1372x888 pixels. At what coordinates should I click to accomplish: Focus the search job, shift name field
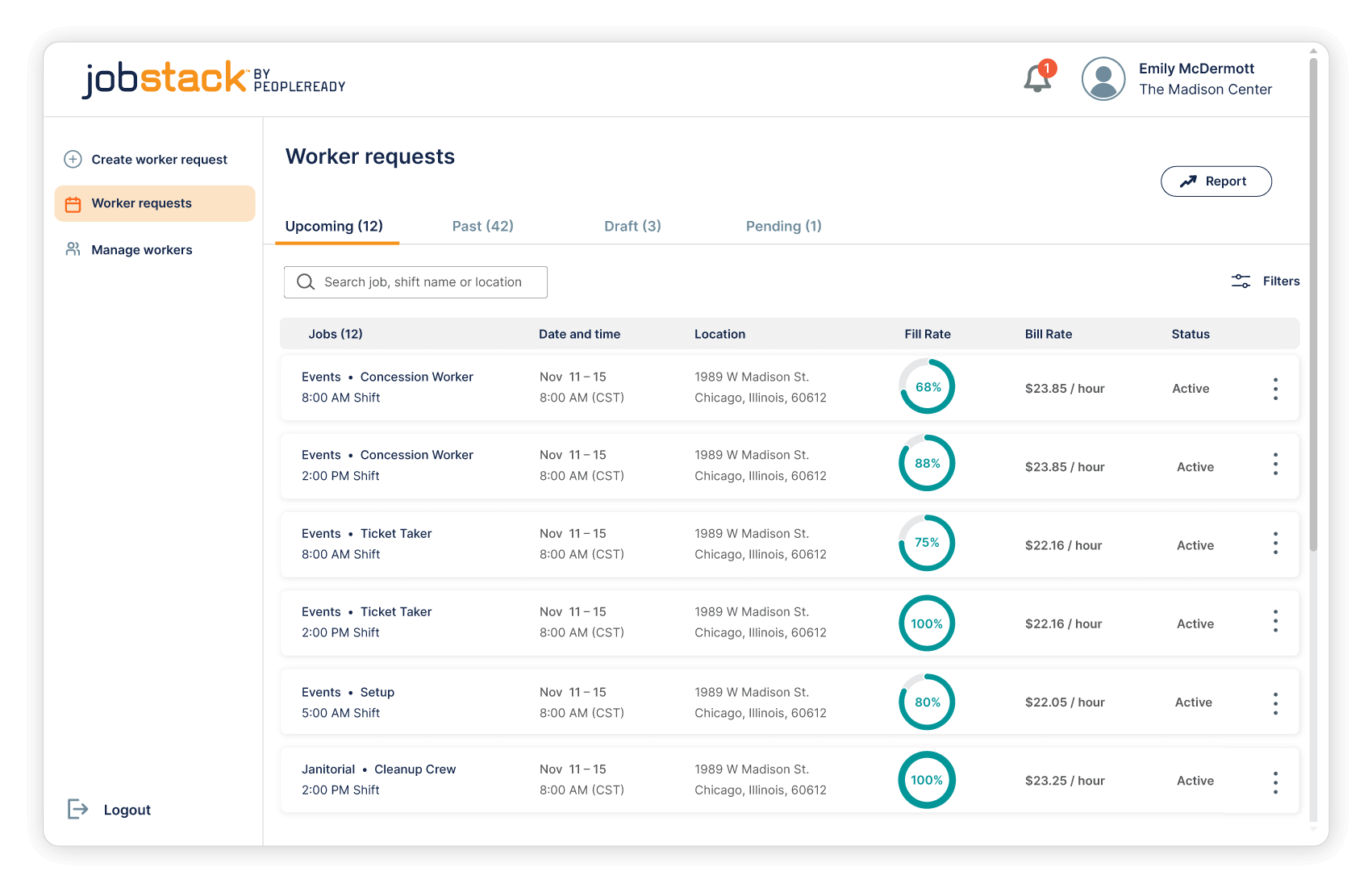pyautogui.click(x=415, y=281)
